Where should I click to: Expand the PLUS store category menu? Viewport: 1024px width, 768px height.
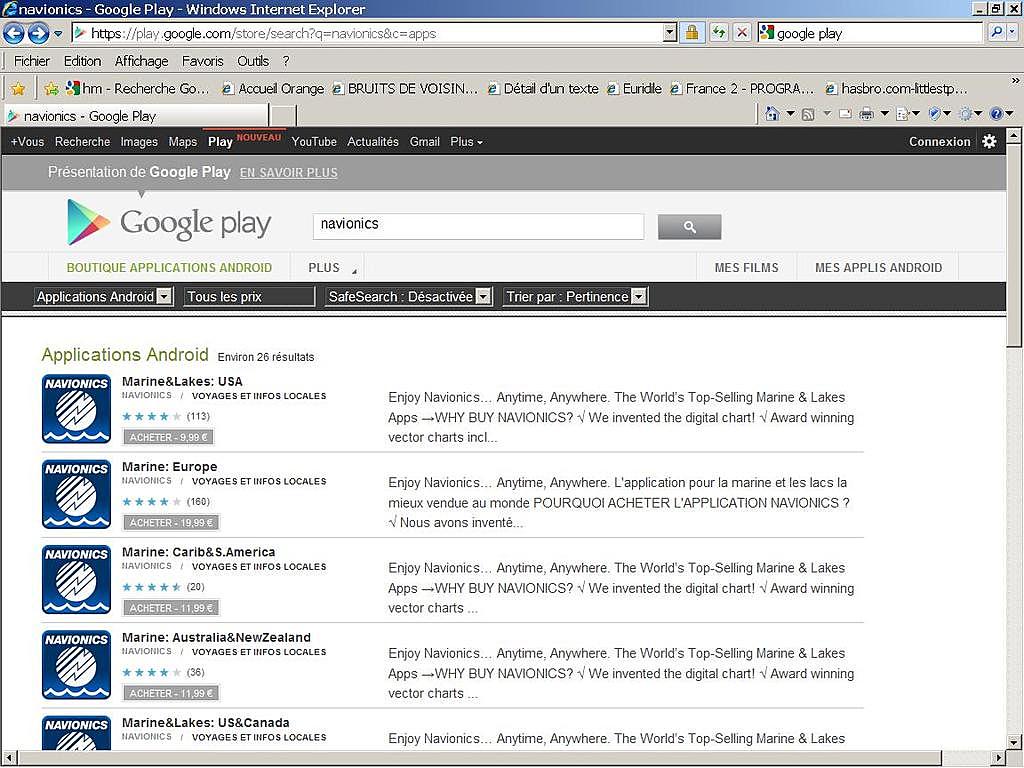(332, 268)
